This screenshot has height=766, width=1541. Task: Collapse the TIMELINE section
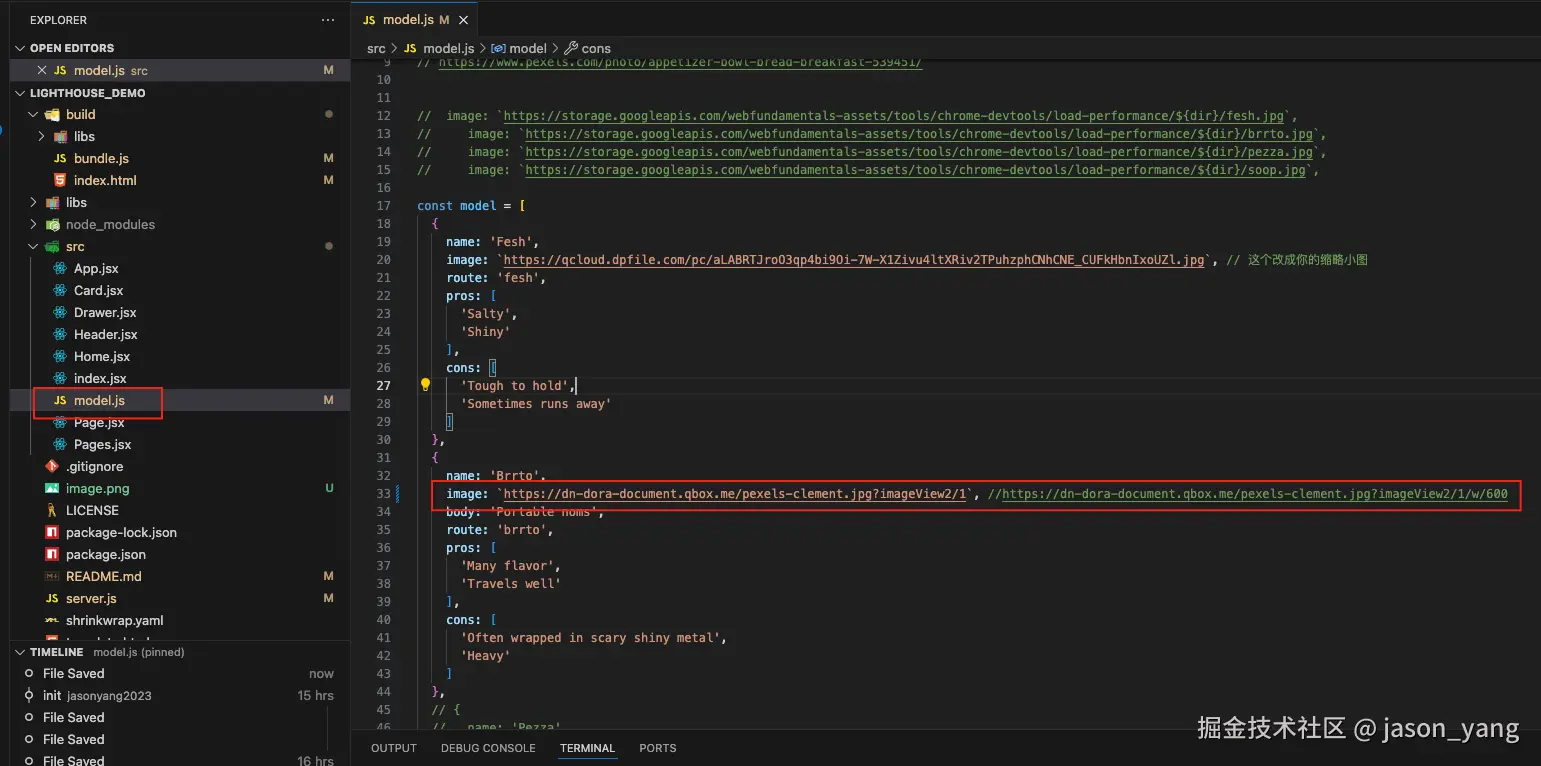pos(20,652)
